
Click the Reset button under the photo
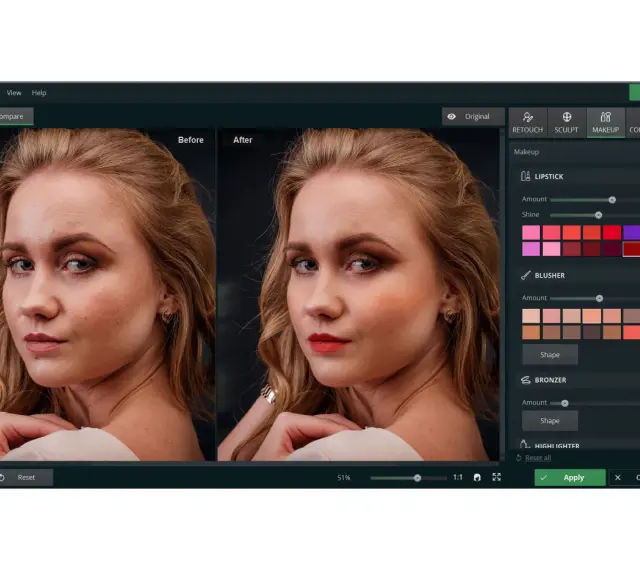(26, 477)
